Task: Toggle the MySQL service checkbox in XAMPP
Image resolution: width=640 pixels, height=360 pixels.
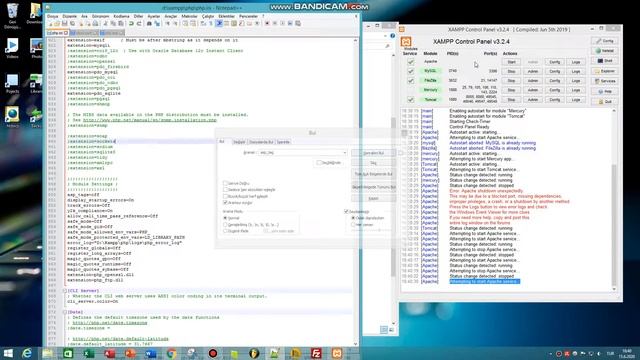Action: 411,71
